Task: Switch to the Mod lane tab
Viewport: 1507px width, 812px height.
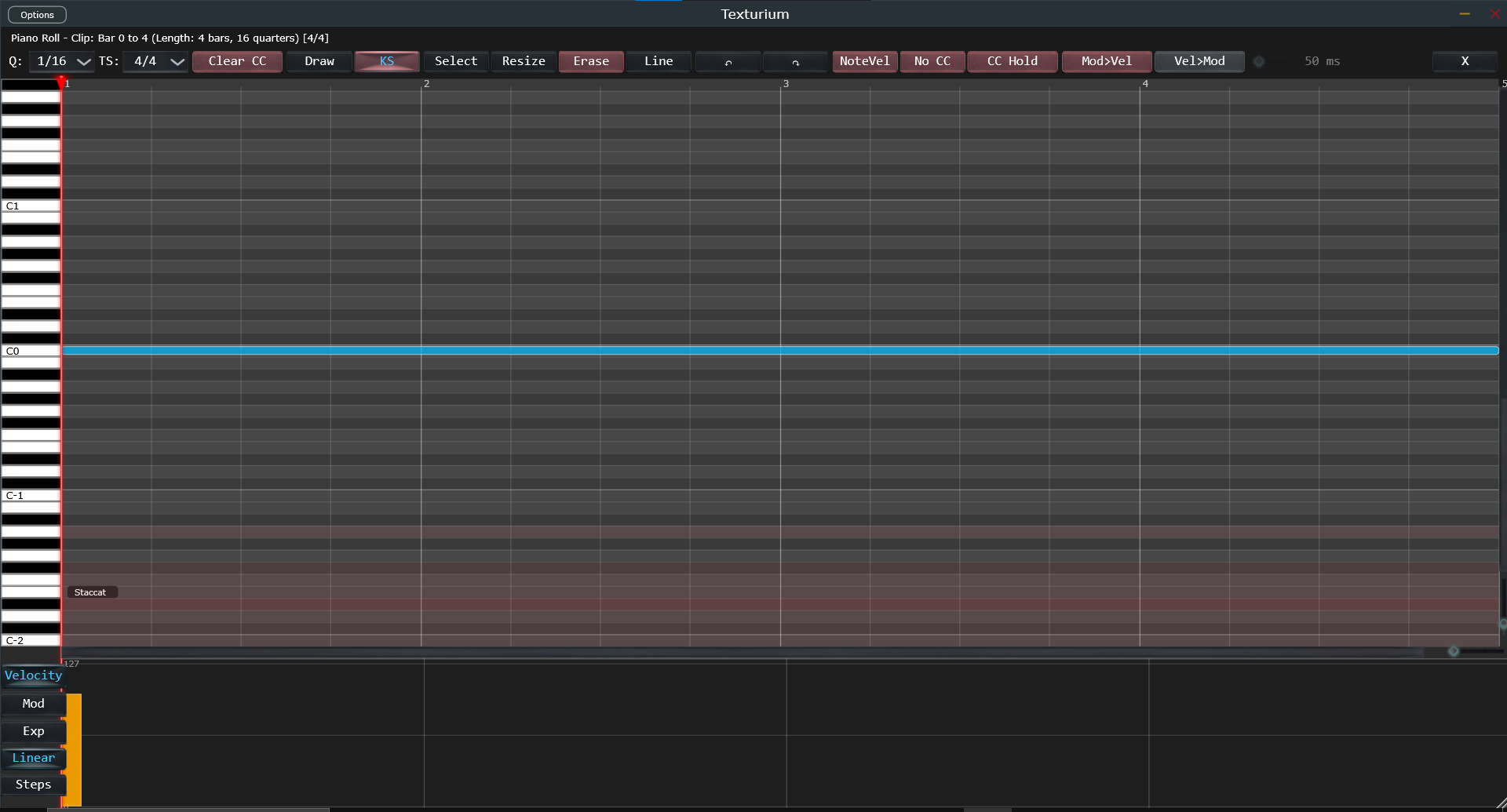Action: pos(33,704)
